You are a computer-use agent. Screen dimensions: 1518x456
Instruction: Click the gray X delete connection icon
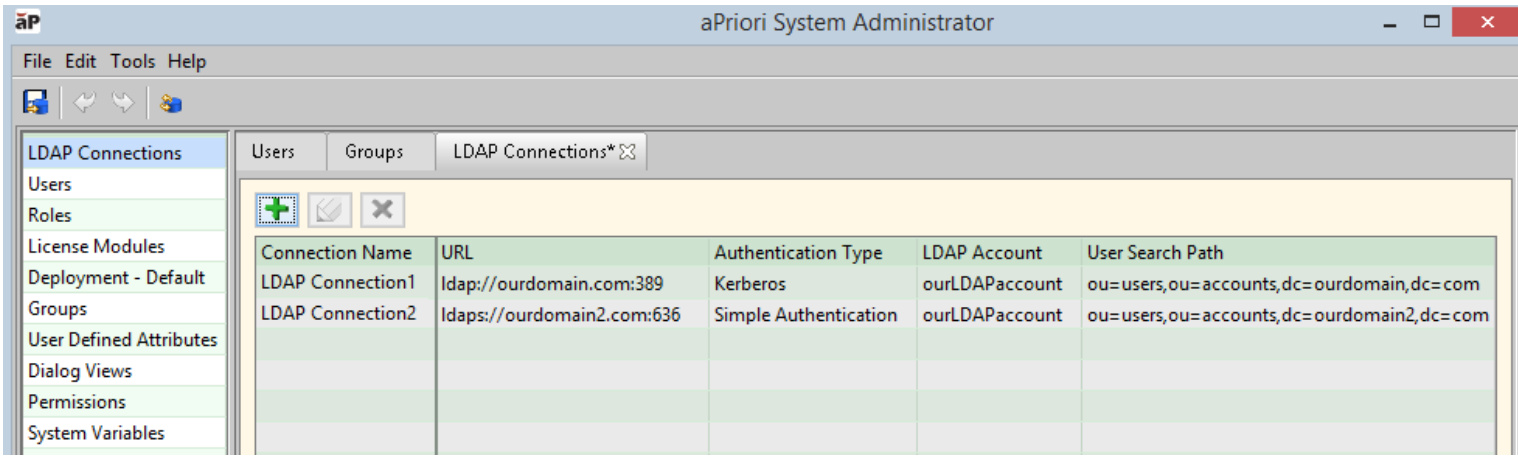(382, 210)
